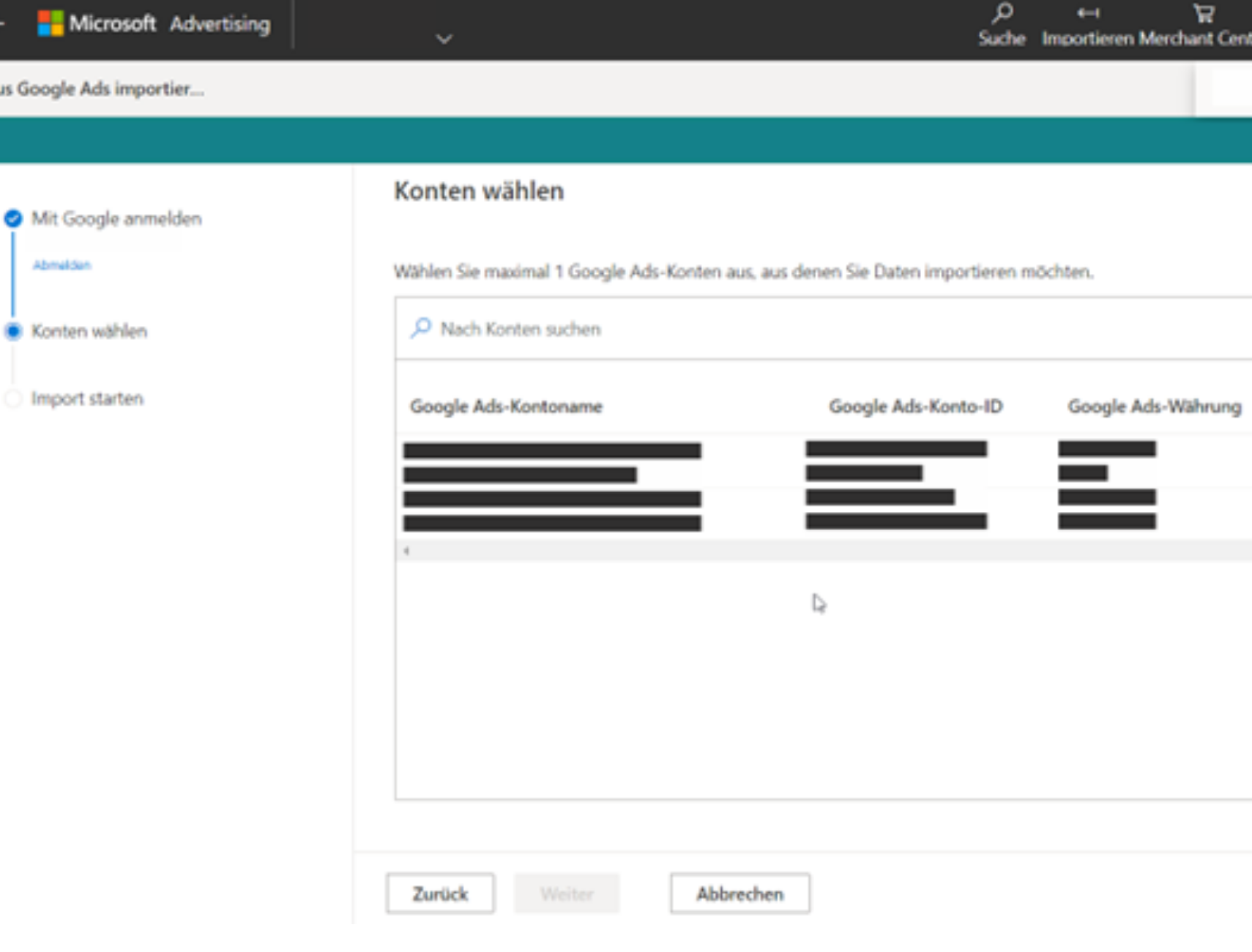The width and height of the screenshot is (1252, 952).
Task: Focus the Nach Konten suchen field
Action: pyautogui.click(x=824, y=329)
